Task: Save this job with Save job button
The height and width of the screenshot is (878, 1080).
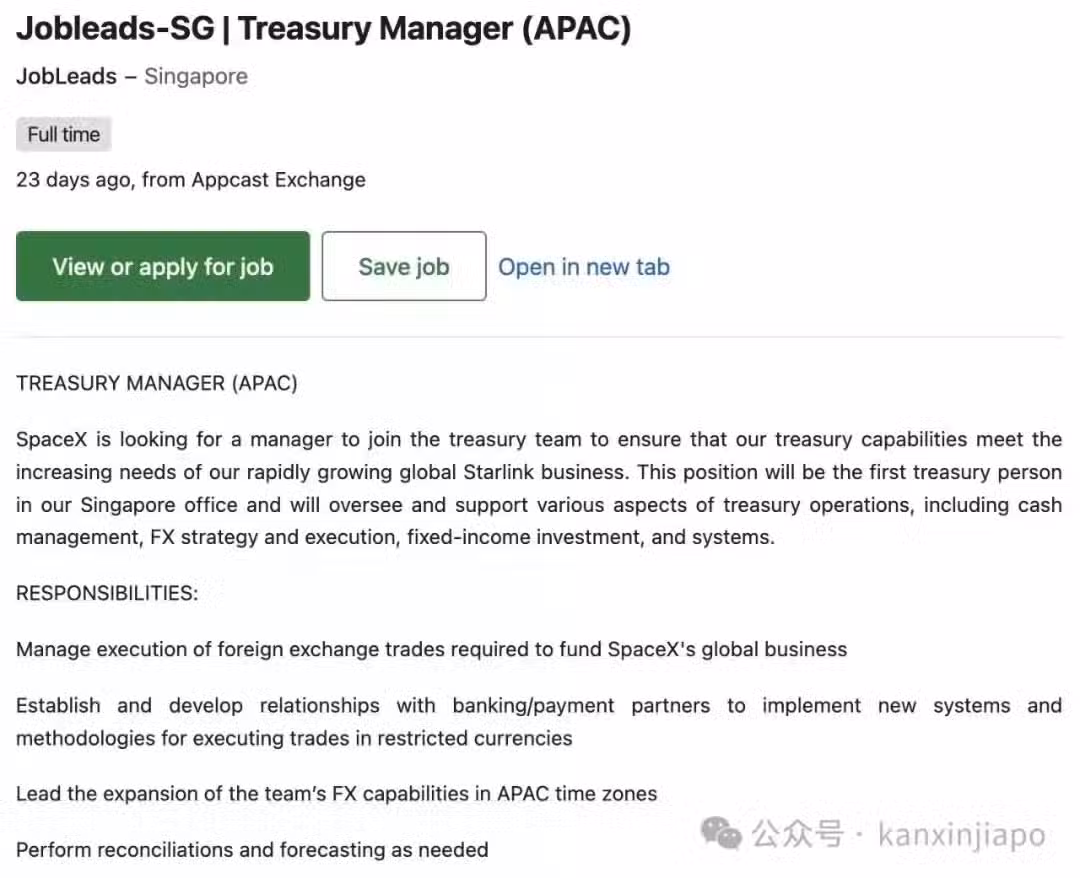Action: [x=404, y=266]
